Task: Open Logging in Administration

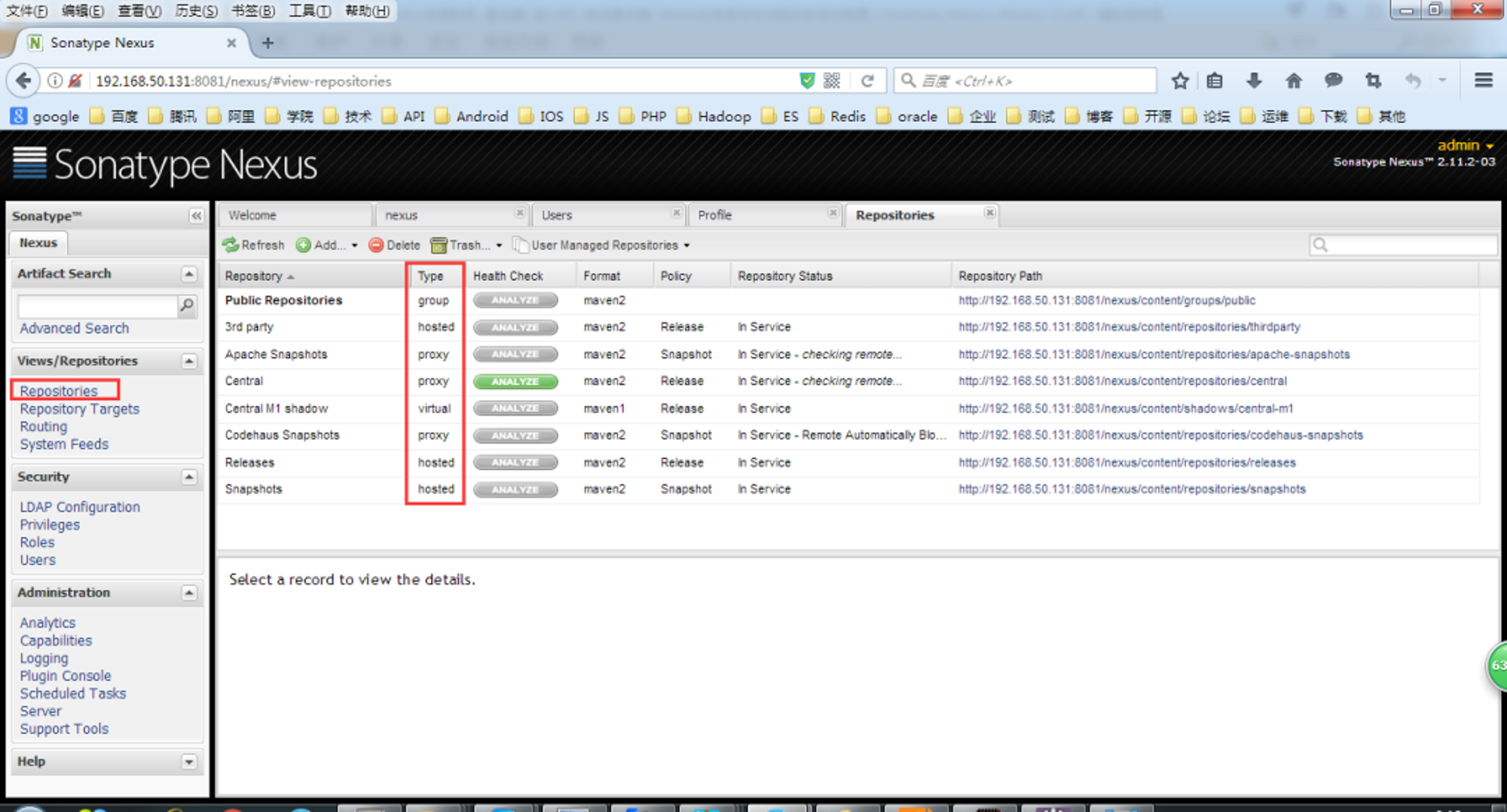Action: [x=44, y=658]
